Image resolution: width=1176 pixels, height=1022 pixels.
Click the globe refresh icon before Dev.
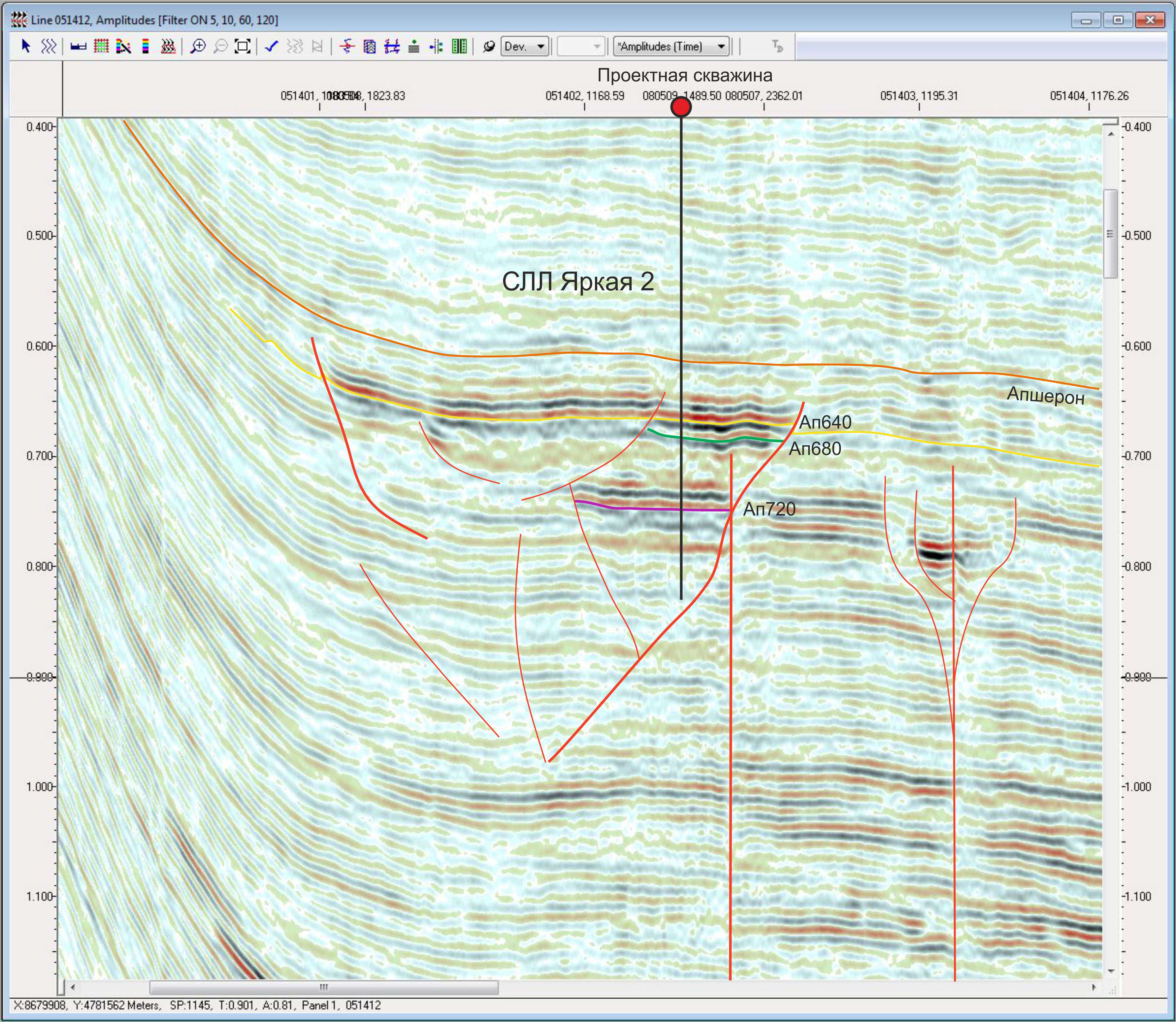click(488, 46)
